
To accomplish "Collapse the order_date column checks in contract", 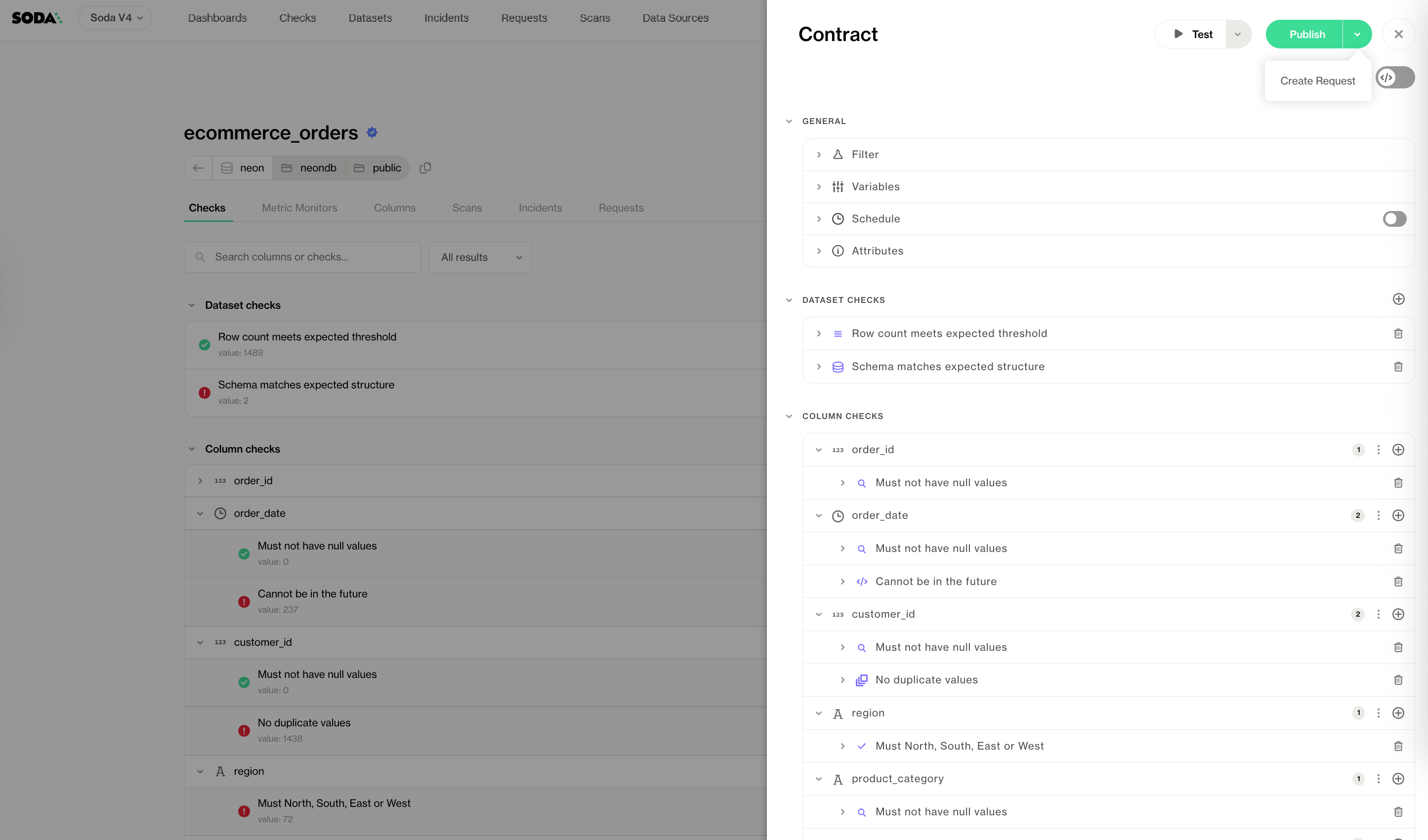I will pos(819,516).
